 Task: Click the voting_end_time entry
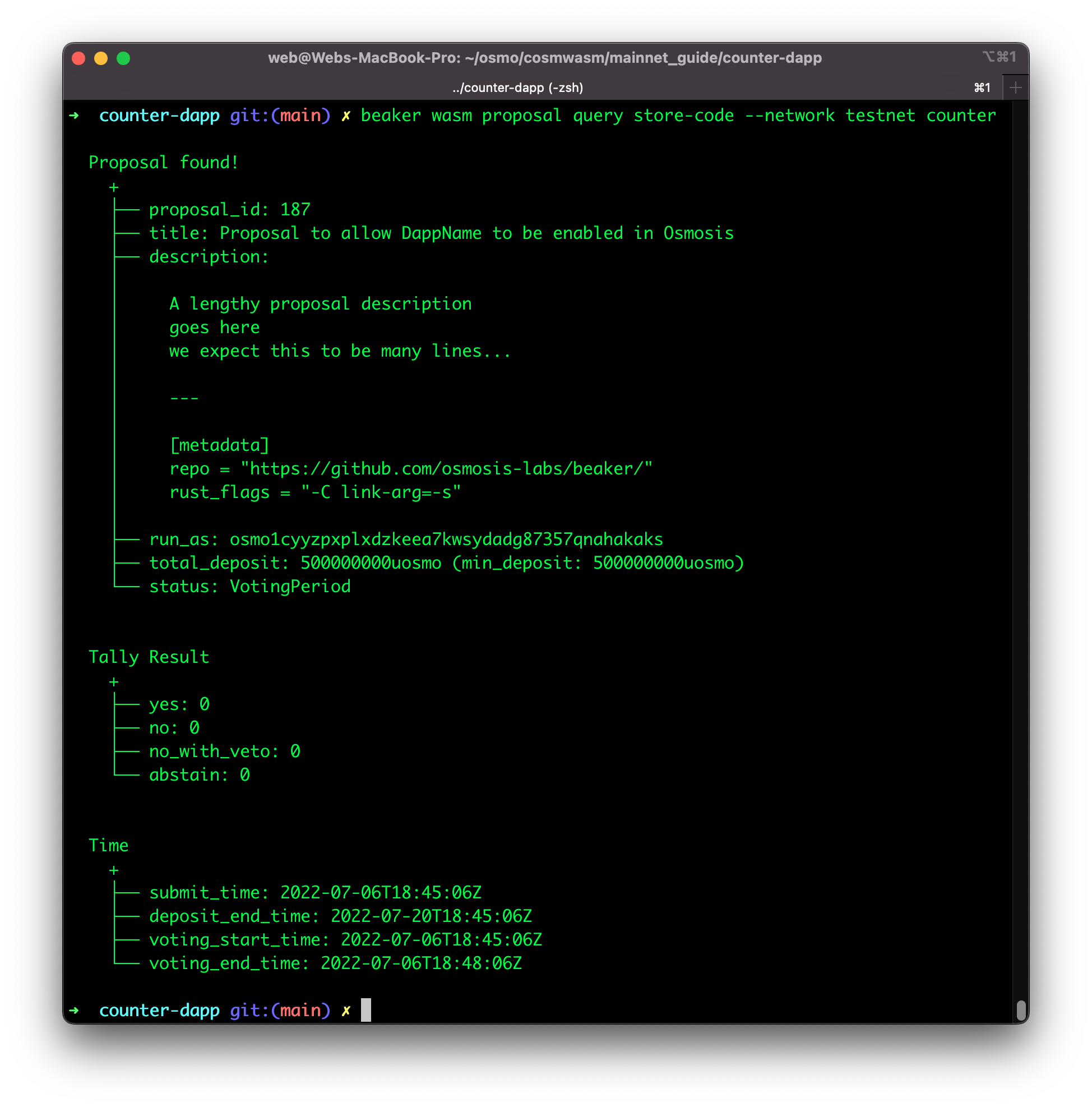pyautogui.click(x=335, y=963)
